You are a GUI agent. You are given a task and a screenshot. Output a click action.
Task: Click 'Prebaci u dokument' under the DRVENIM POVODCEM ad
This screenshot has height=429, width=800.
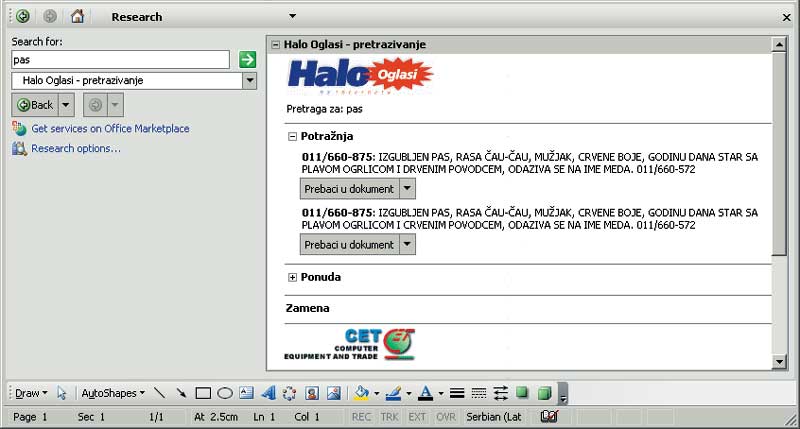pos(349,189)
